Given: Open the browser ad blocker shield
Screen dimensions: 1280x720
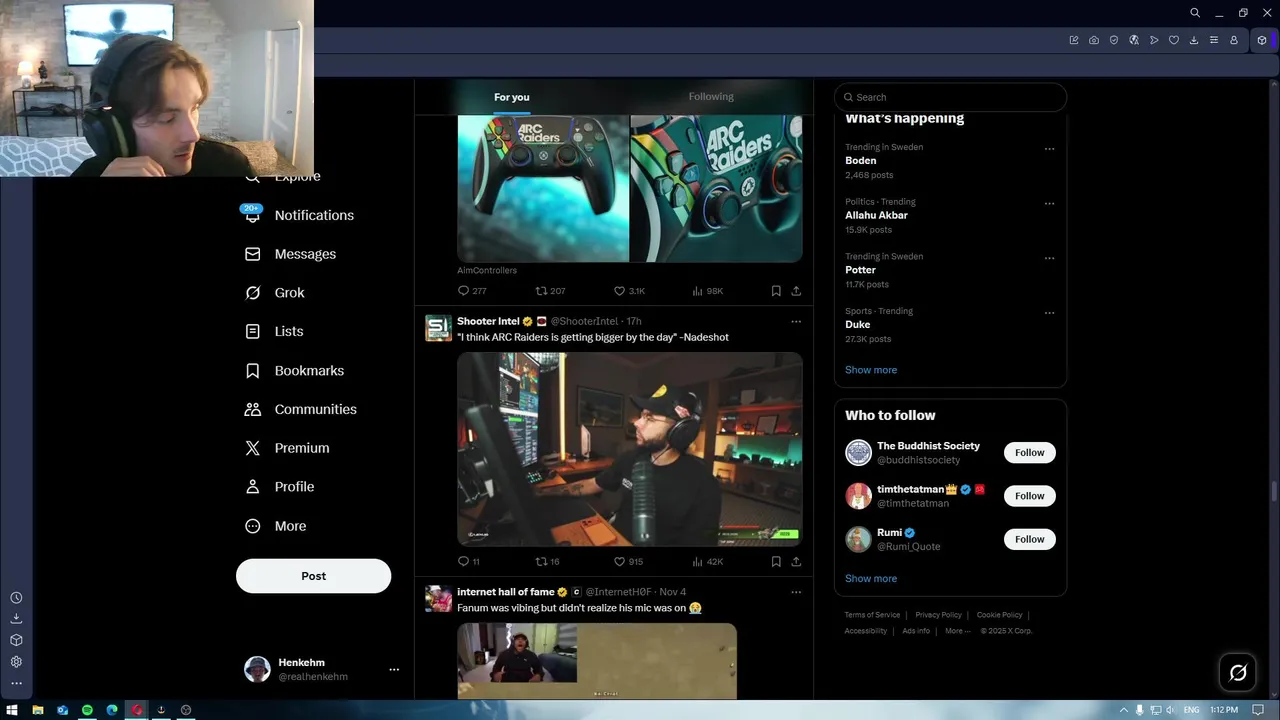Looking at the screenshot, I should pos(1114,40).
